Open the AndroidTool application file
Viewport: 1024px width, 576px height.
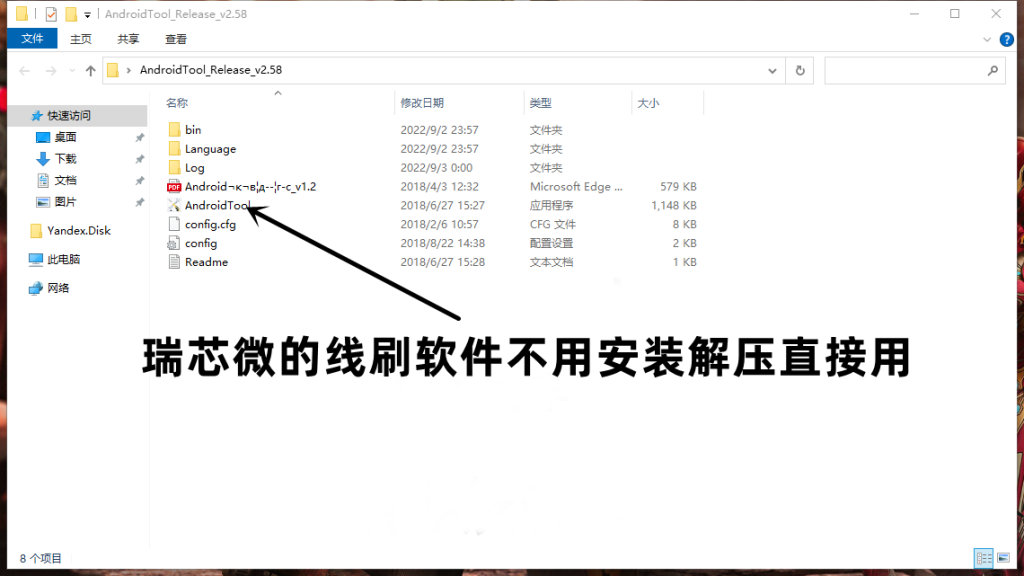point(214,205)
